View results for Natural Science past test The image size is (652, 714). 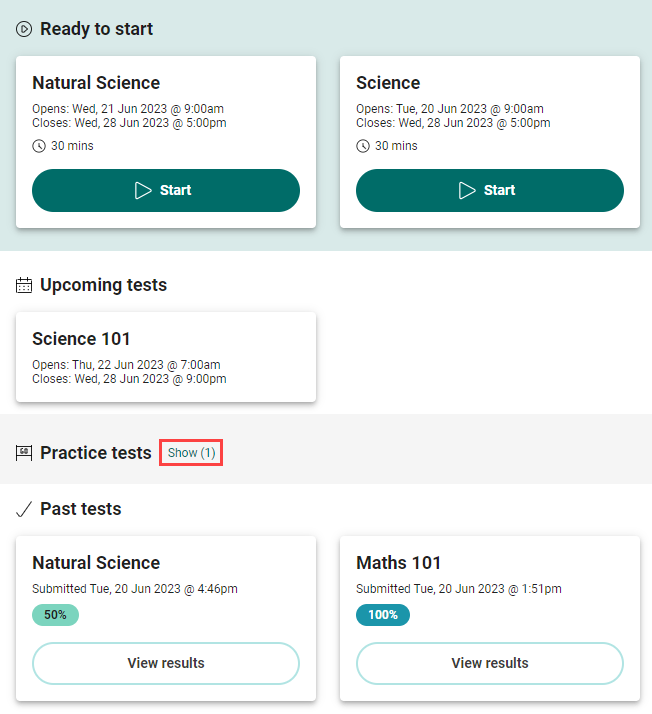tap(166, 663)
